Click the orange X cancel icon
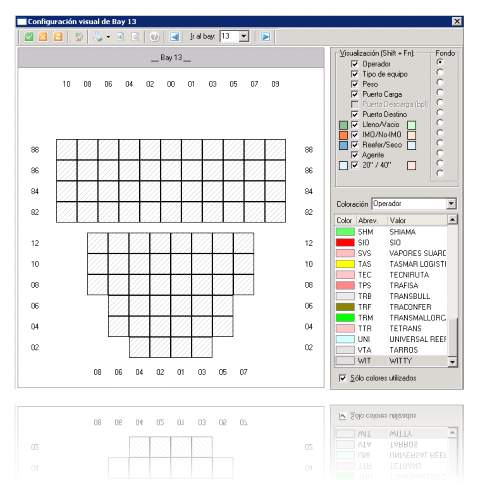 43,37
